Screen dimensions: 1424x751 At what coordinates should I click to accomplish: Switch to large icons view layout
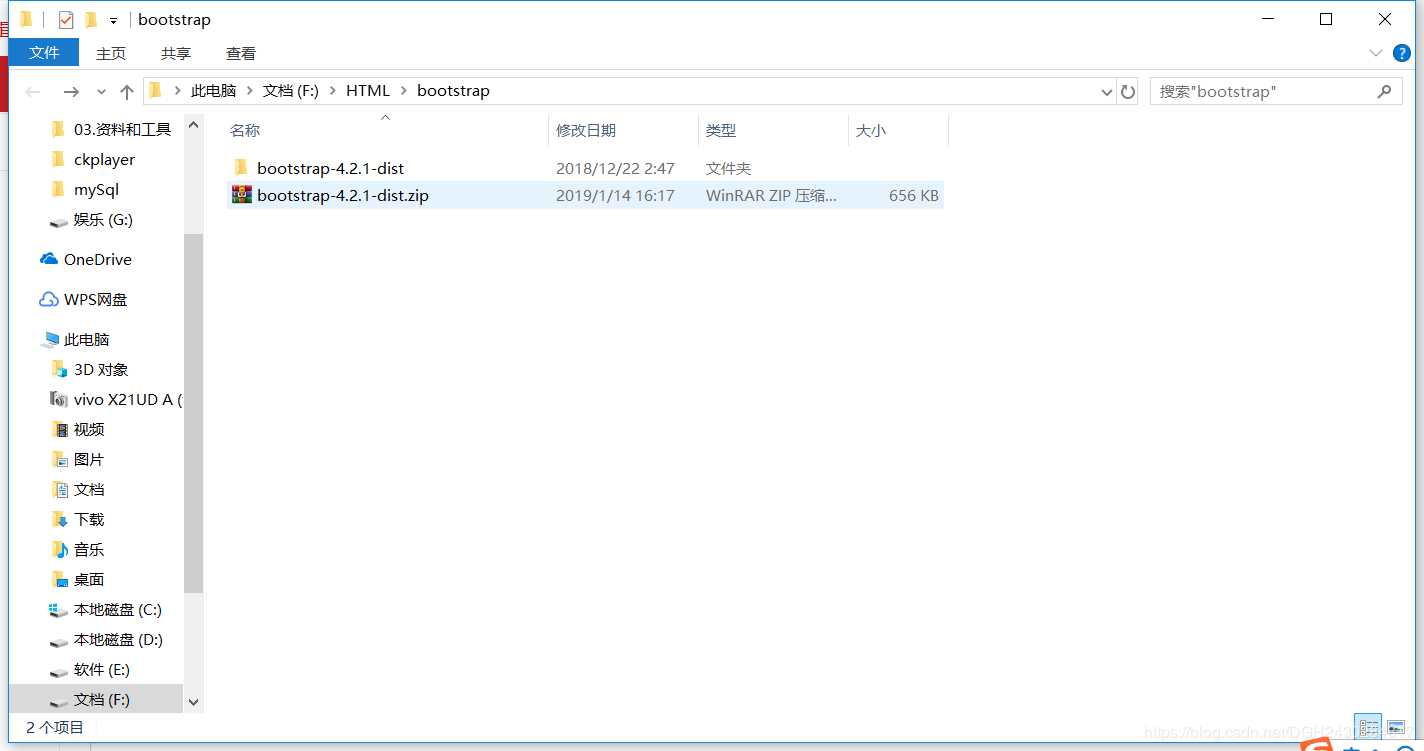[x=1396, y=728]
